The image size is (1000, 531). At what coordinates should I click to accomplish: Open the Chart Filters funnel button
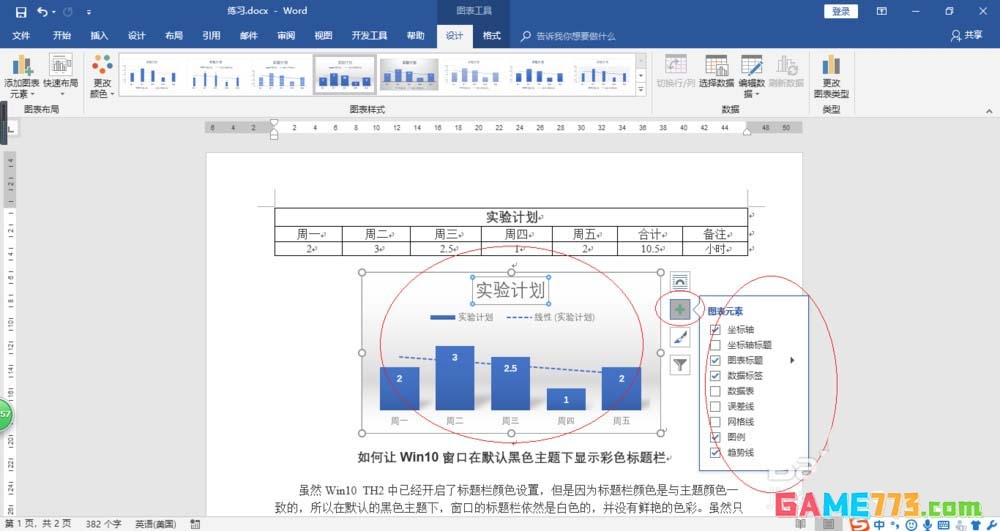680,365
